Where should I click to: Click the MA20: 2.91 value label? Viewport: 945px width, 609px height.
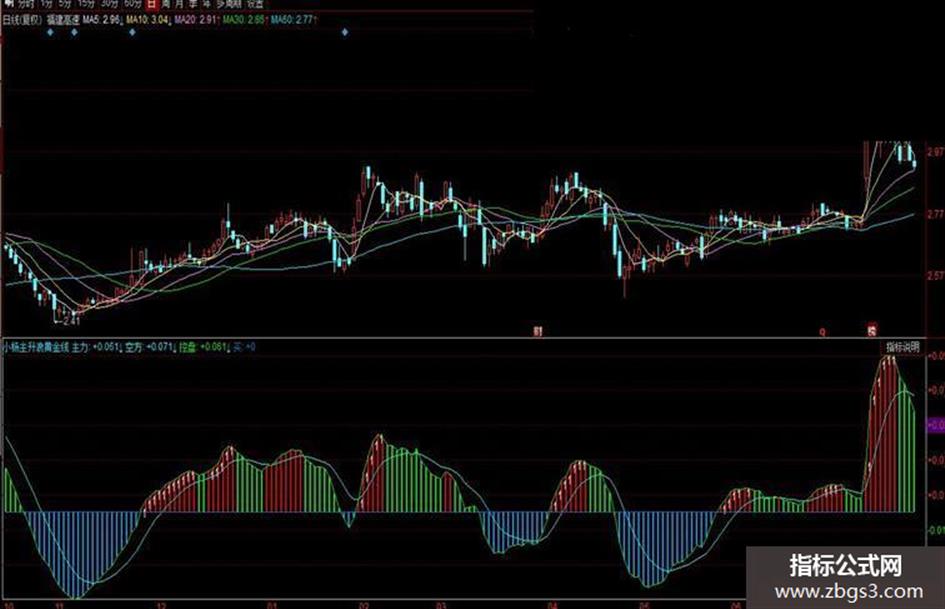[x=196, y=19]
